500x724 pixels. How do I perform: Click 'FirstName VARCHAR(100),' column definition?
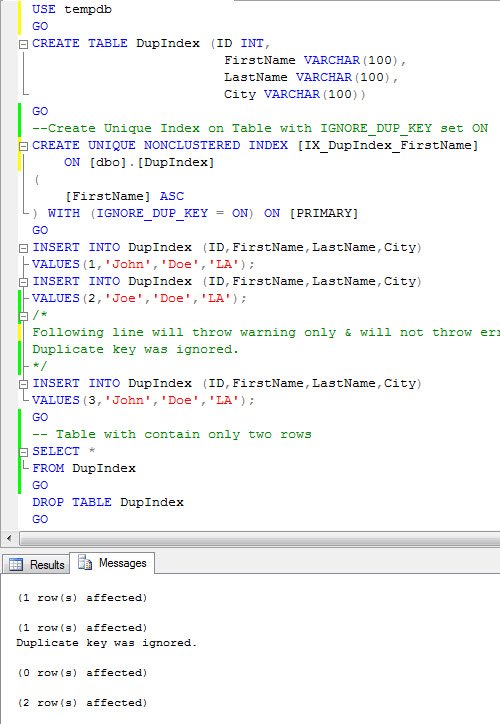tap(315, 60)
